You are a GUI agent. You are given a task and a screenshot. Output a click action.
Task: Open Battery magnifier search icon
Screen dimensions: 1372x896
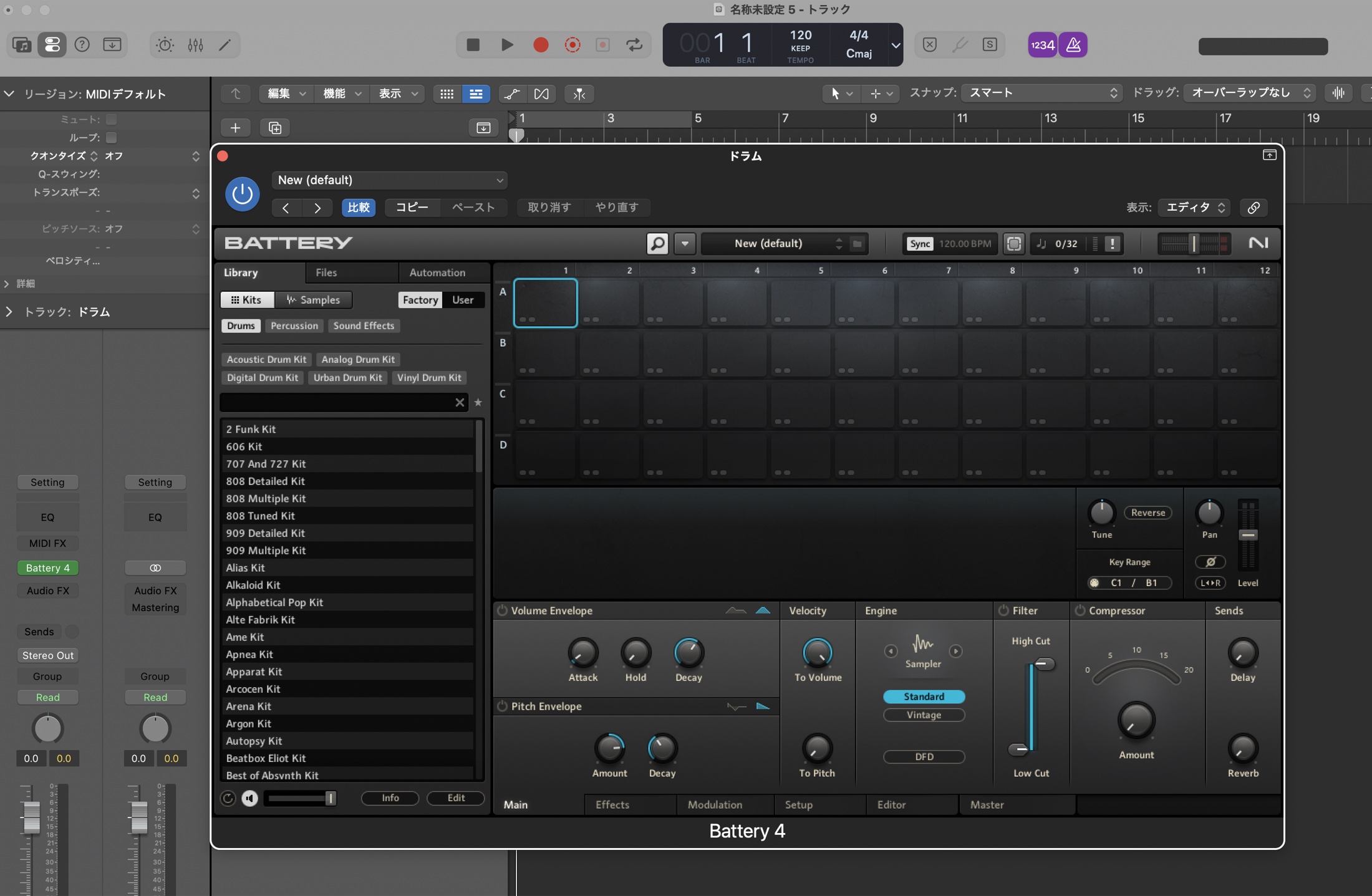[657, 243]
